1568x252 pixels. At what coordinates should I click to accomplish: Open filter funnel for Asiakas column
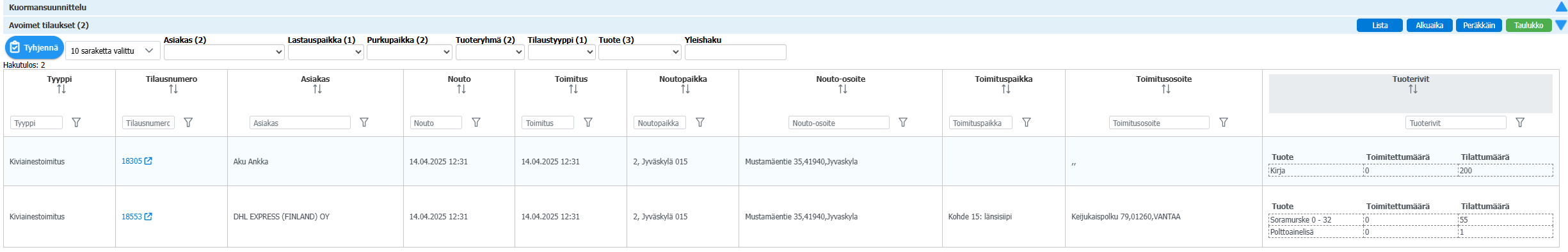364,122
